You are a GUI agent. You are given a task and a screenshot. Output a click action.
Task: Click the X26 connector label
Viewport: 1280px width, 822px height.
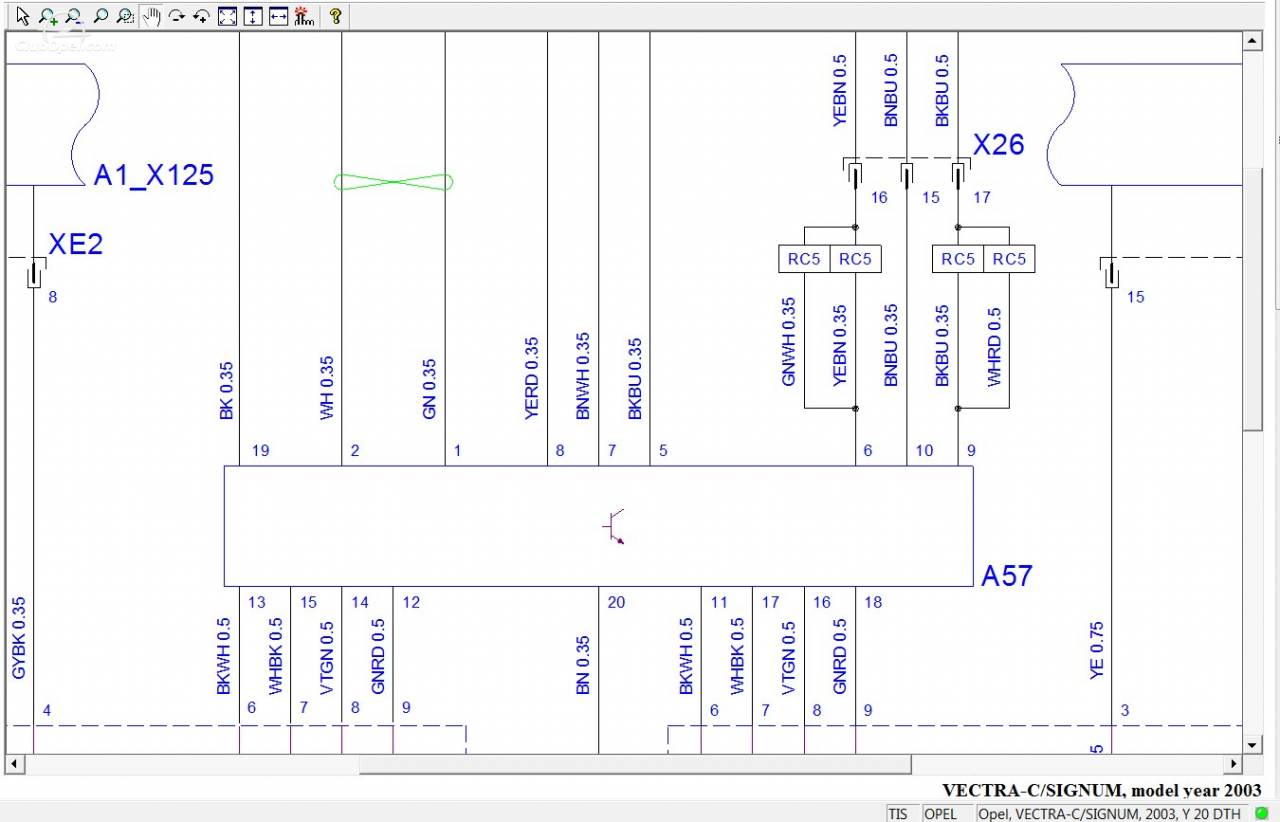click(999, 145)
